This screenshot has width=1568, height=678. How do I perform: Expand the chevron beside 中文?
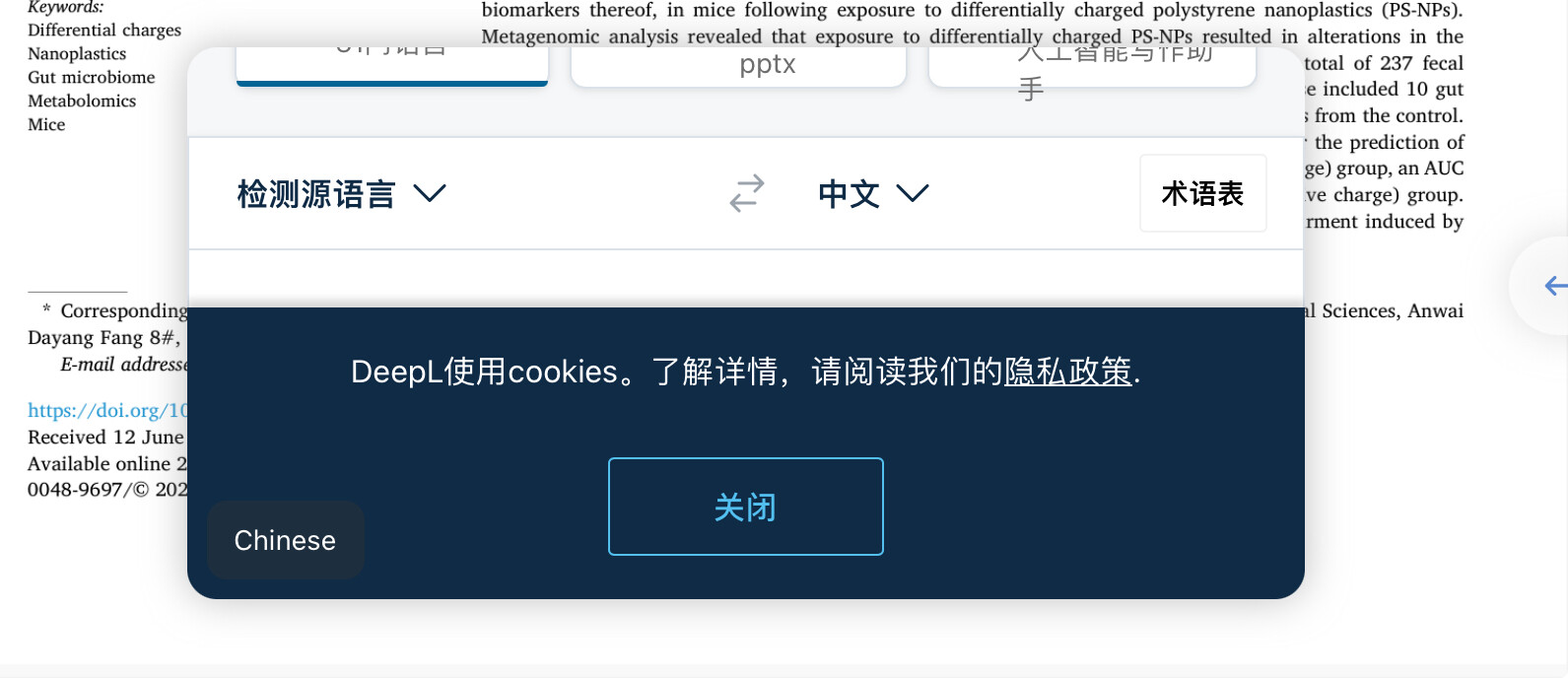(913, 192)
